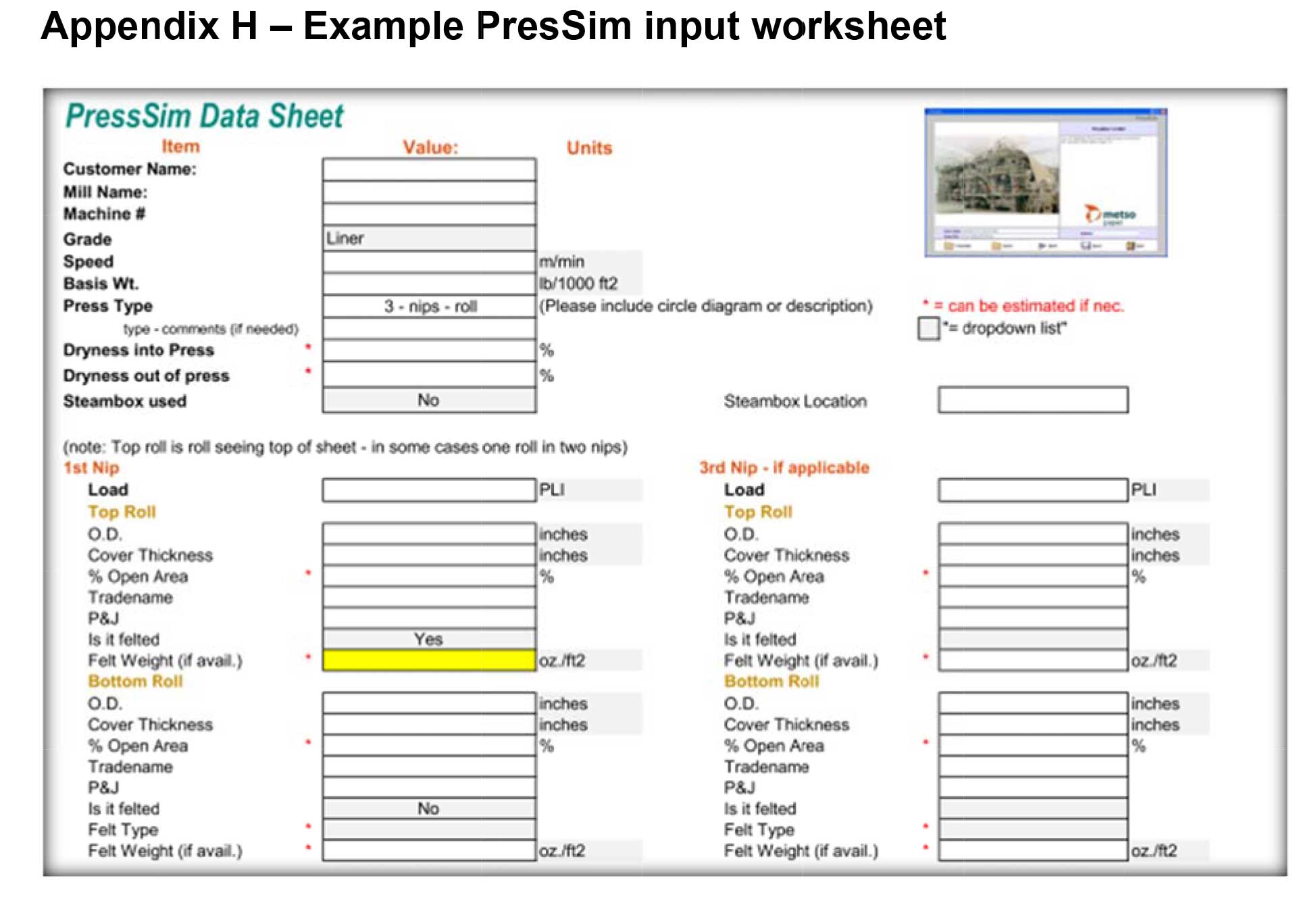Click the type - comments field
Image resolution: width=1316 pixels, height=913 pixels.
point(429,328)
